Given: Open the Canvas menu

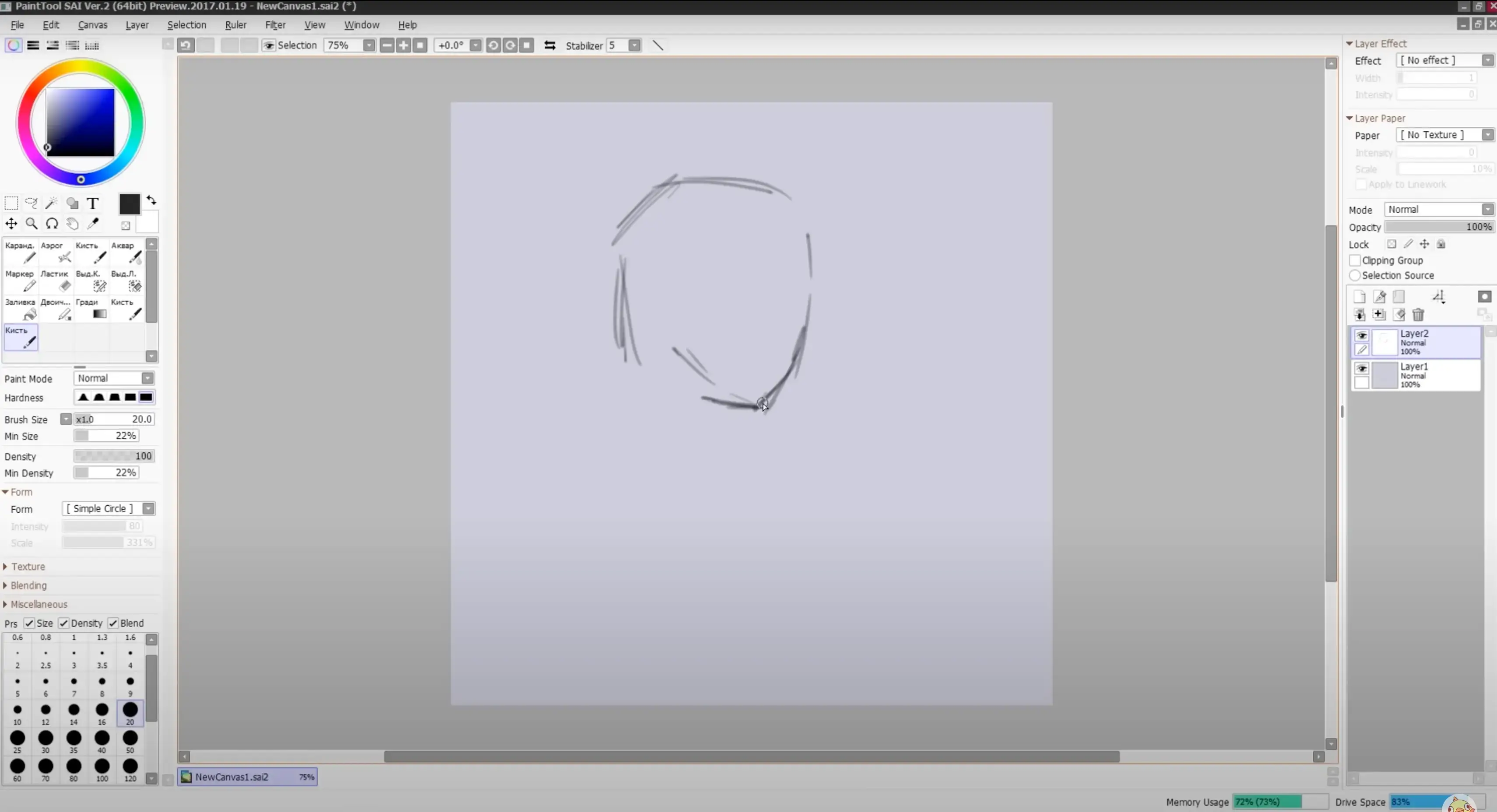Looking at the screenshot, I should coord(92,25).
